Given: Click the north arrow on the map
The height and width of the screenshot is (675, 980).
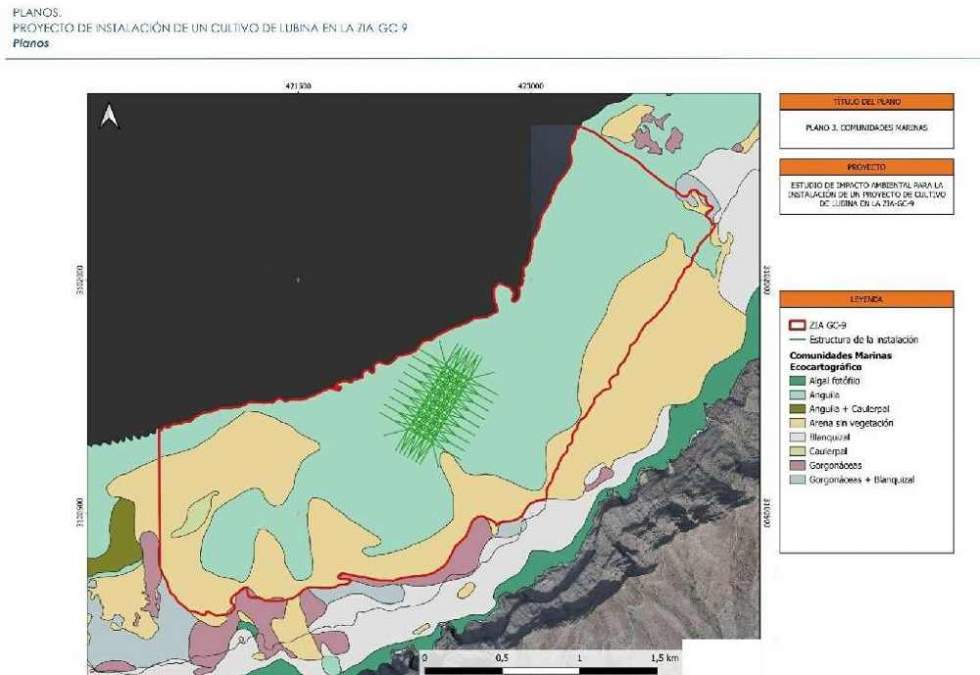Looking at the screenshot, I should point(110,116).
